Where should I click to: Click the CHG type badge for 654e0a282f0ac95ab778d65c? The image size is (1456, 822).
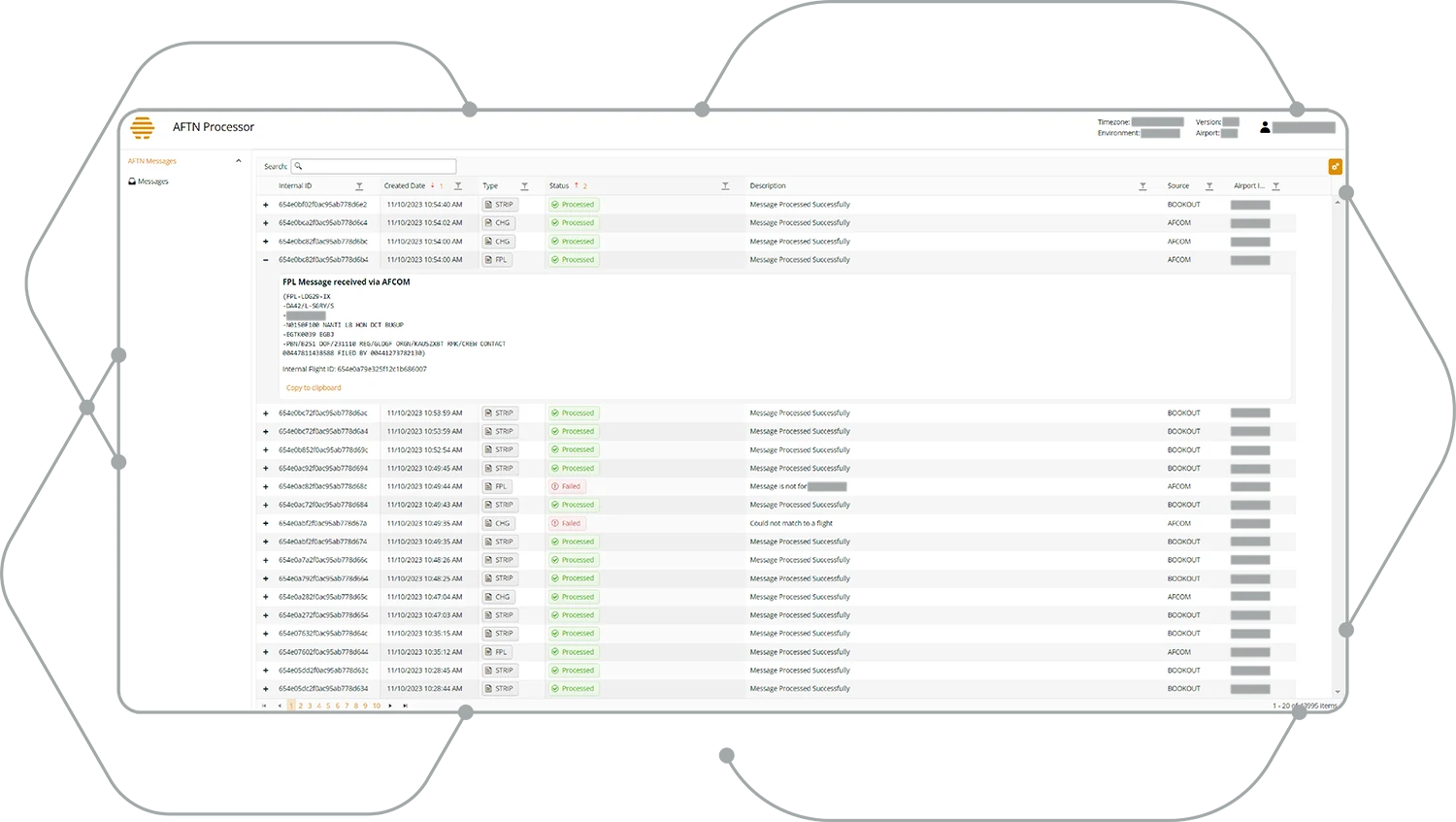pos(498,597)
